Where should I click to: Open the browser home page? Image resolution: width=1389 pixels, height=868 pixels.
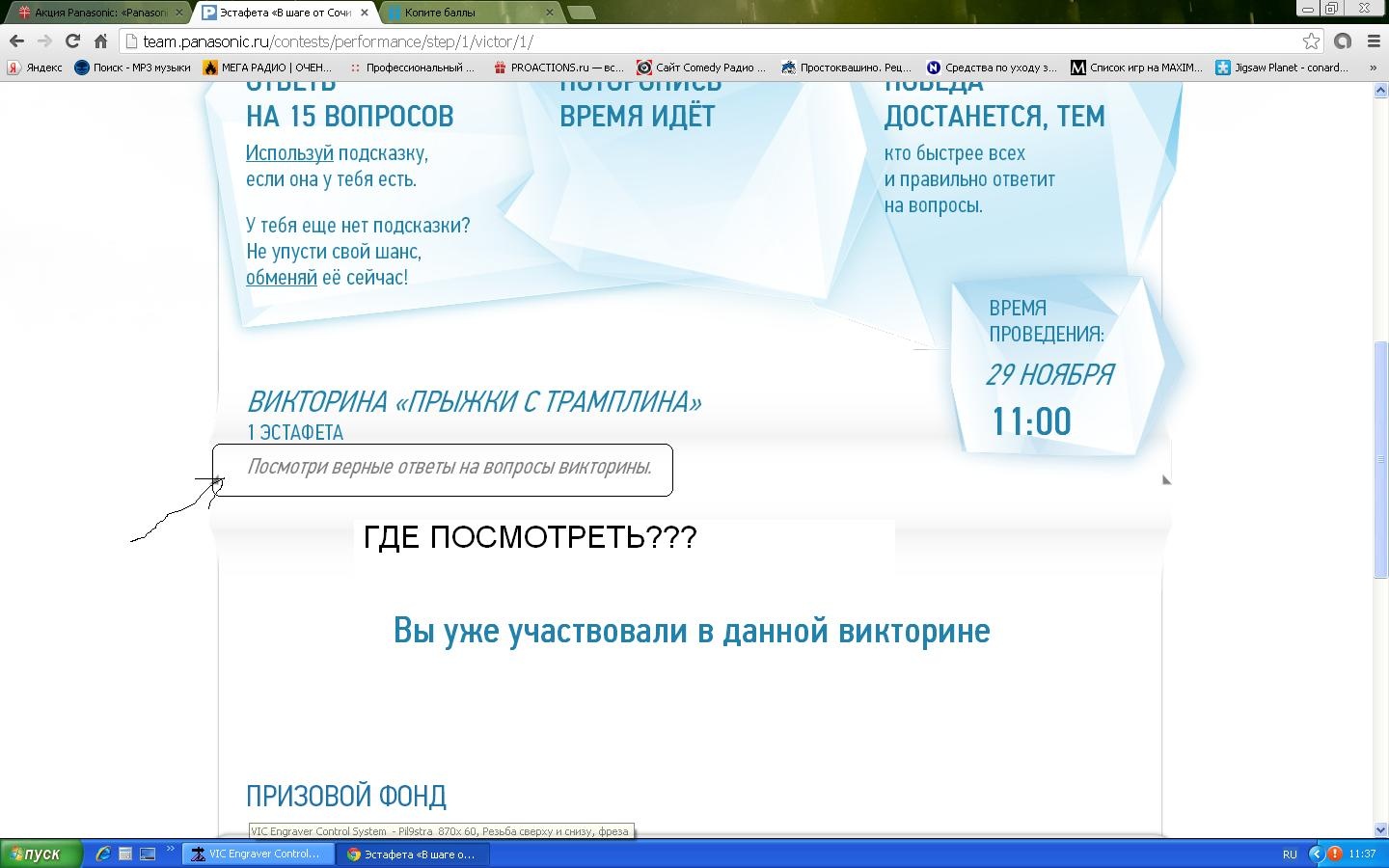(x=100, y=41)
